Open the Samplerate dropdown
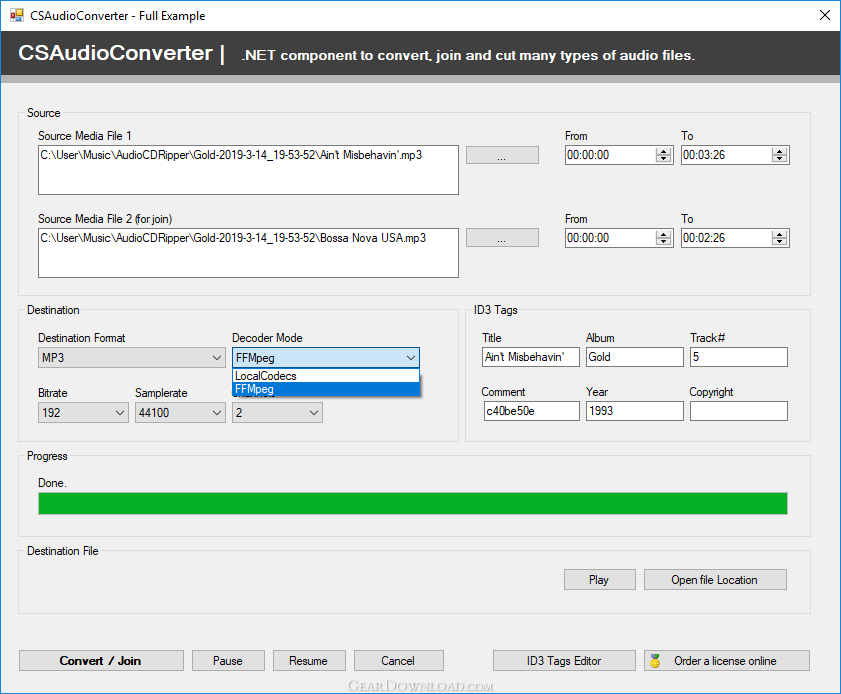The width and height of the screenshot is (841, 694). tap(217, 412)
